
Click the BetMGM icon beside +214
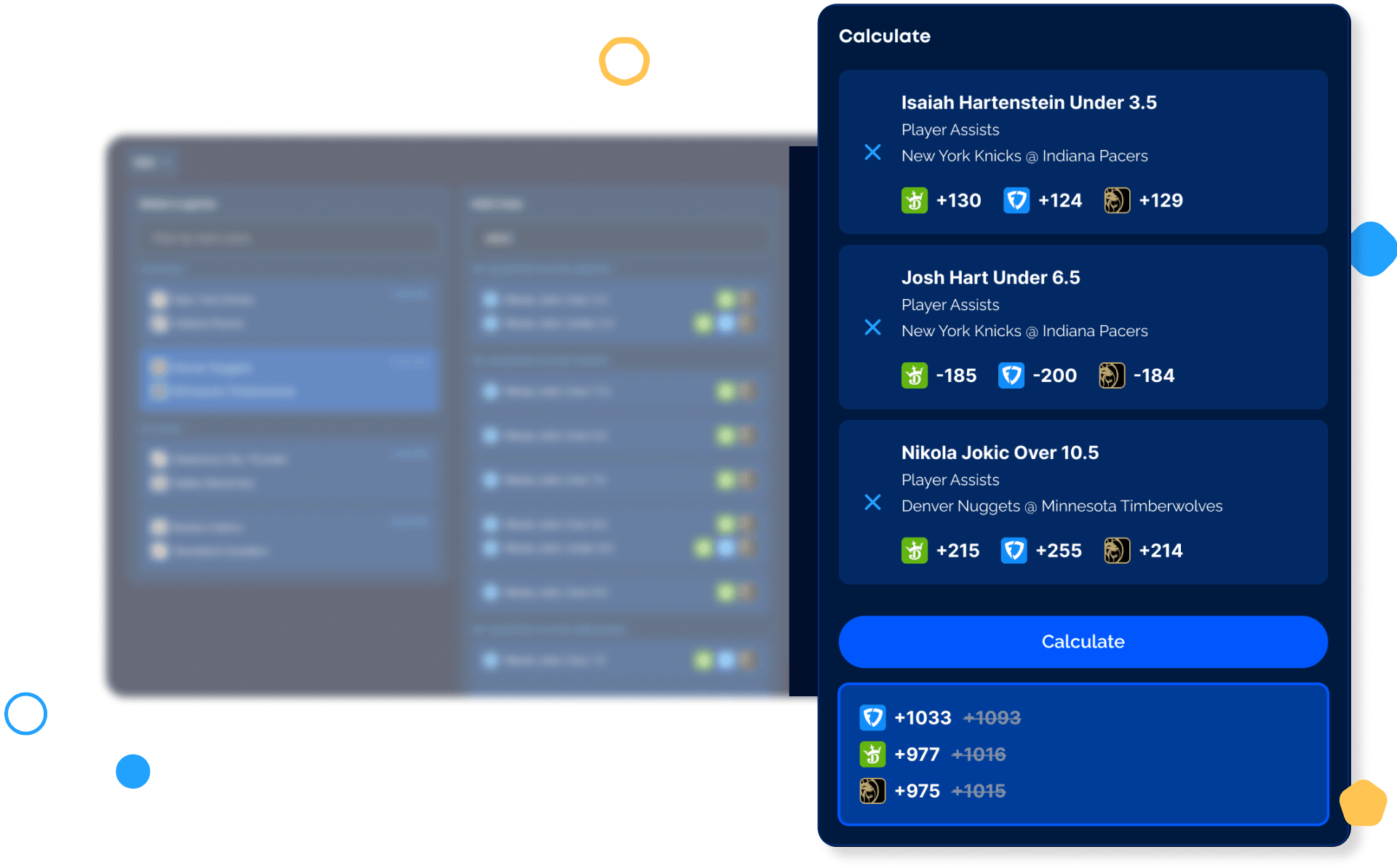coord(1116,551)
